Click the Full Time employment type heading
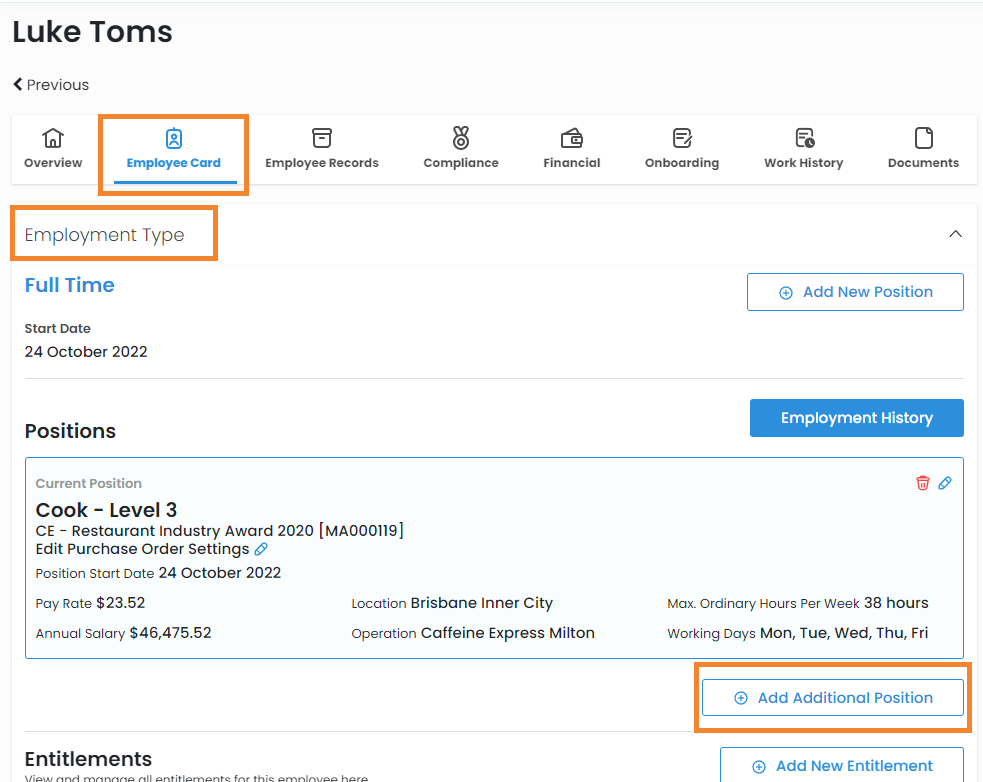 click(x=70, y=285)
